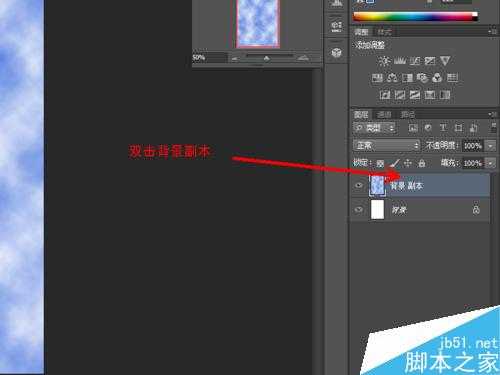Toggle shape layer filter
The width and height of the screenshot is (500, 375).
[x=458, y=128]
